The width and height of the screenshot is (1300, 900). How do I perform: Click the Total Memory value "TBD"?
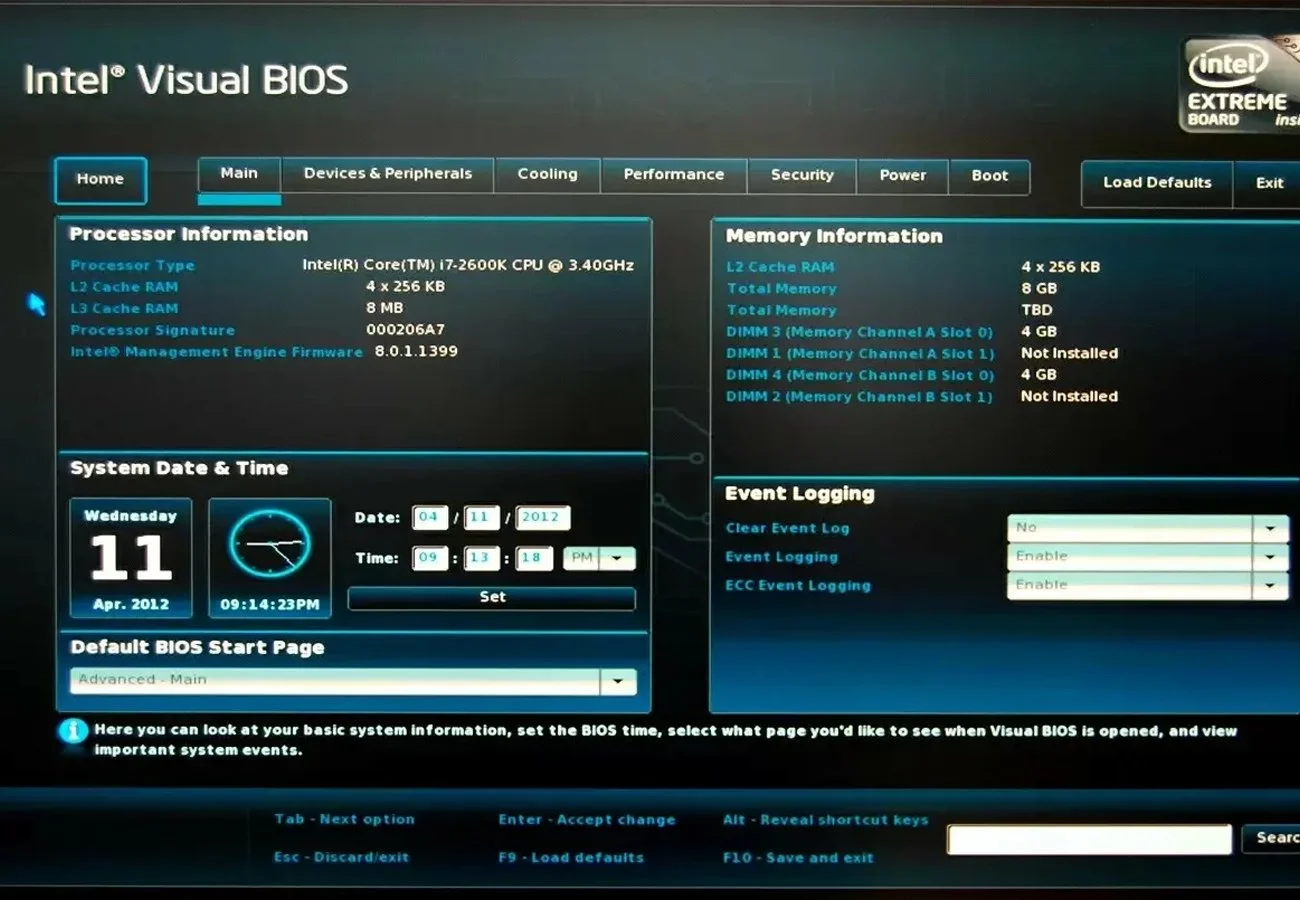1037,310
